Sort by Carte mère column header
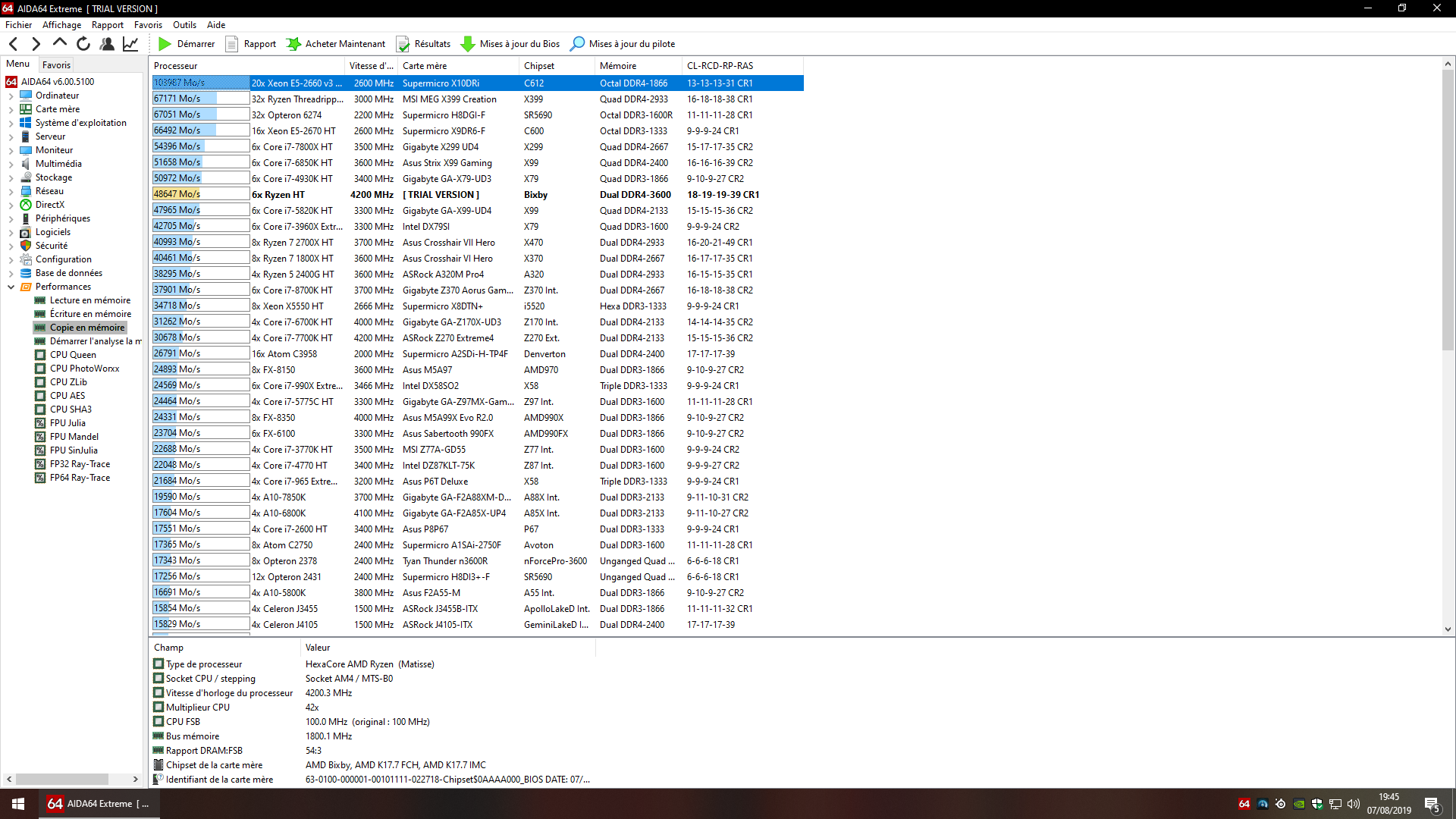 tap(459, 66)
